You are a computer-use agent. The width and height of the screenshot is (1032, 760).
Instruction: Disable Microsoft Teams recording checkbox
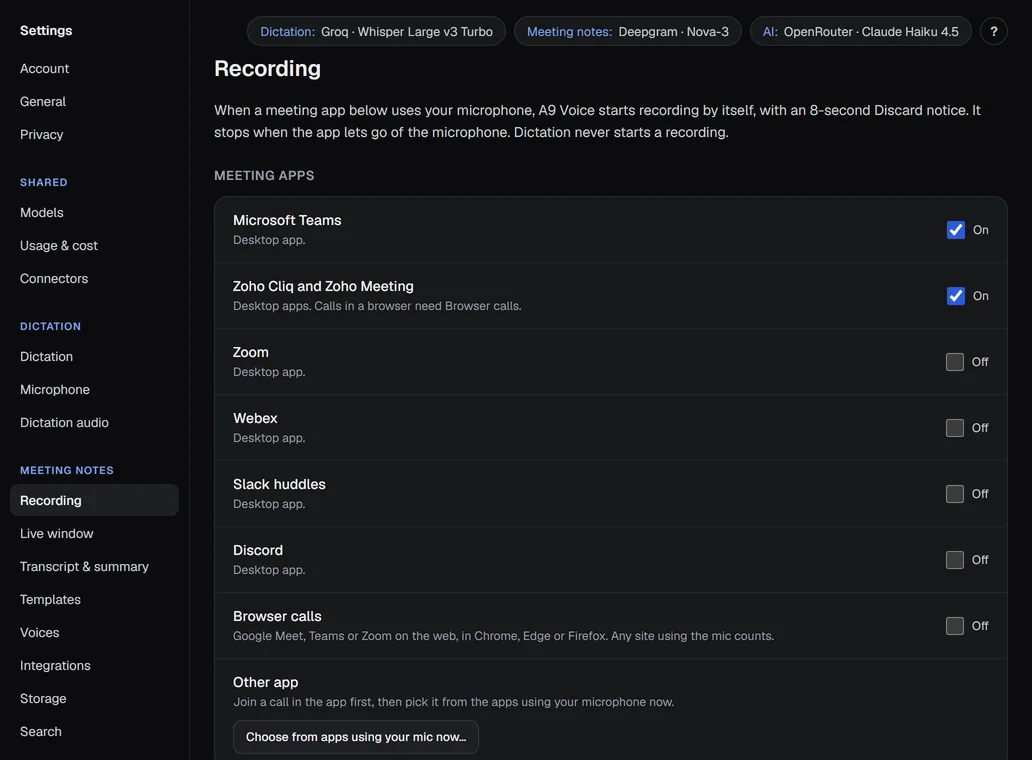[x=955, y=230]
